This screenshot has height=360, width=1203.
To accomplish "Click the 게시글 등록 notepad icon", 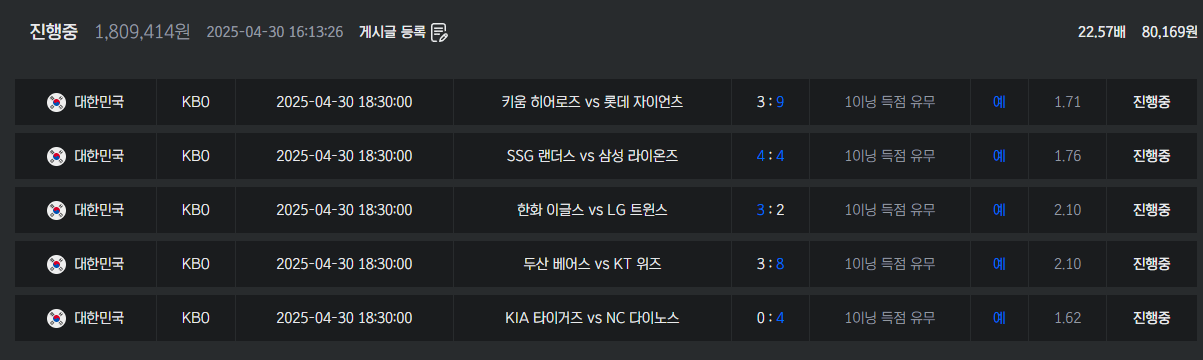I will point(439,32).
